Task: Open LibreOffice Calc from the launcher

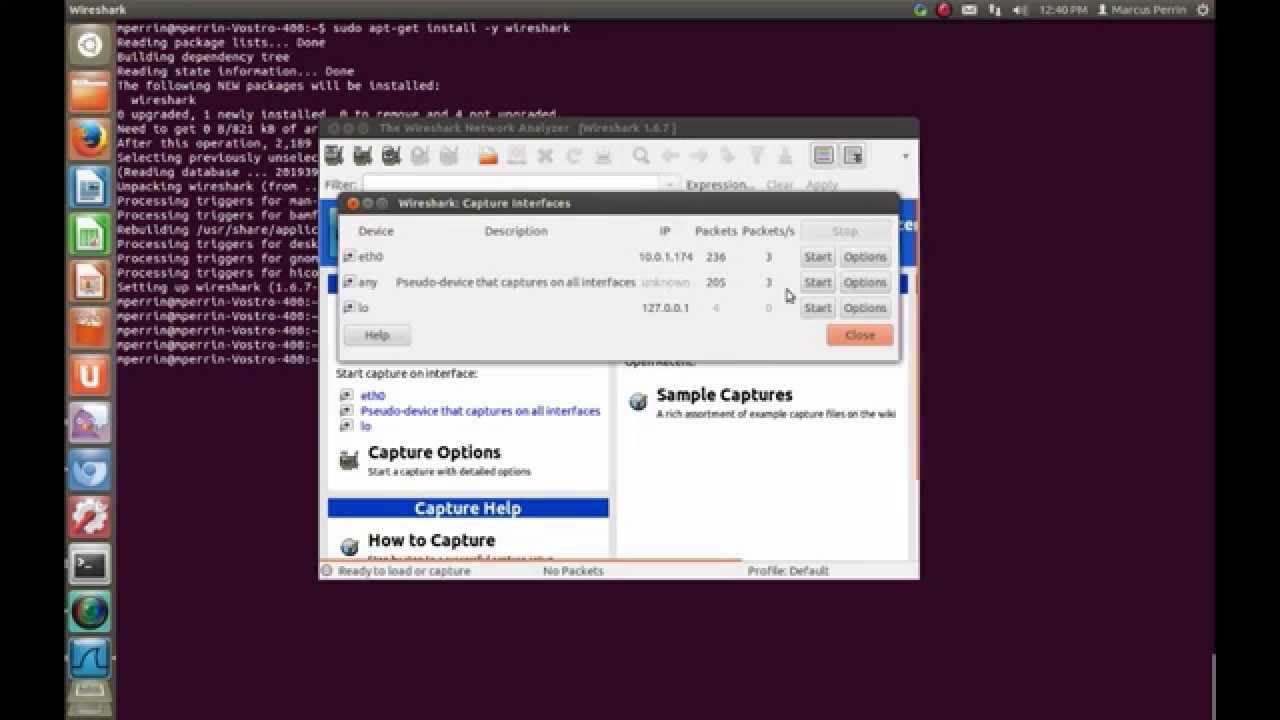Action: 90,235
